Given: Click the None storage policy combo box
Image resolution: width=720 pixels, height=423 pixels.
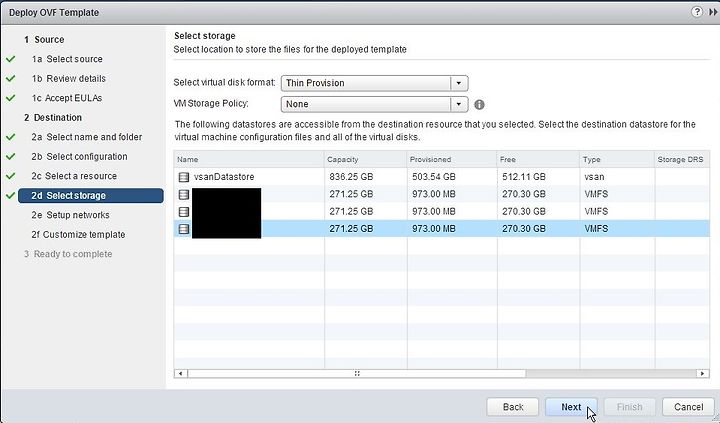Looking at the screenshot, I should click(x=374, y=104).
